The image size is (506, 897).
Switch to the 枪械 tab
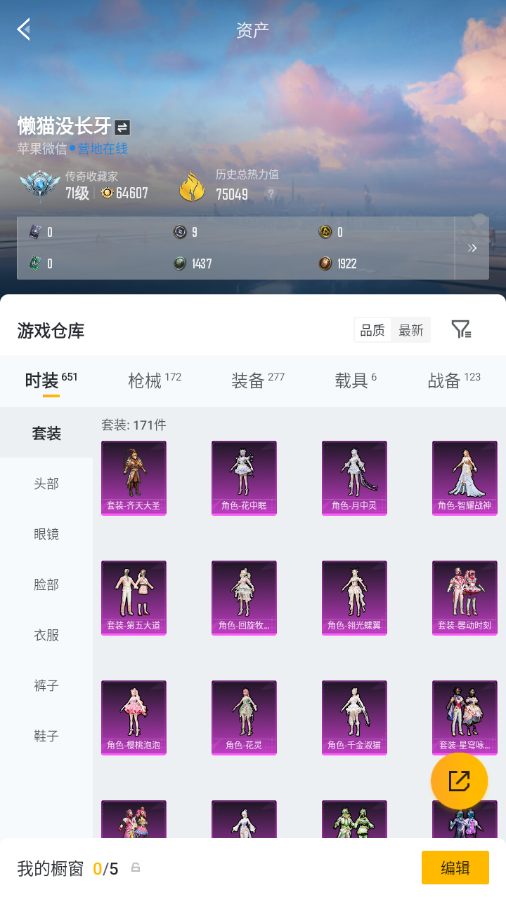(154, 380)
